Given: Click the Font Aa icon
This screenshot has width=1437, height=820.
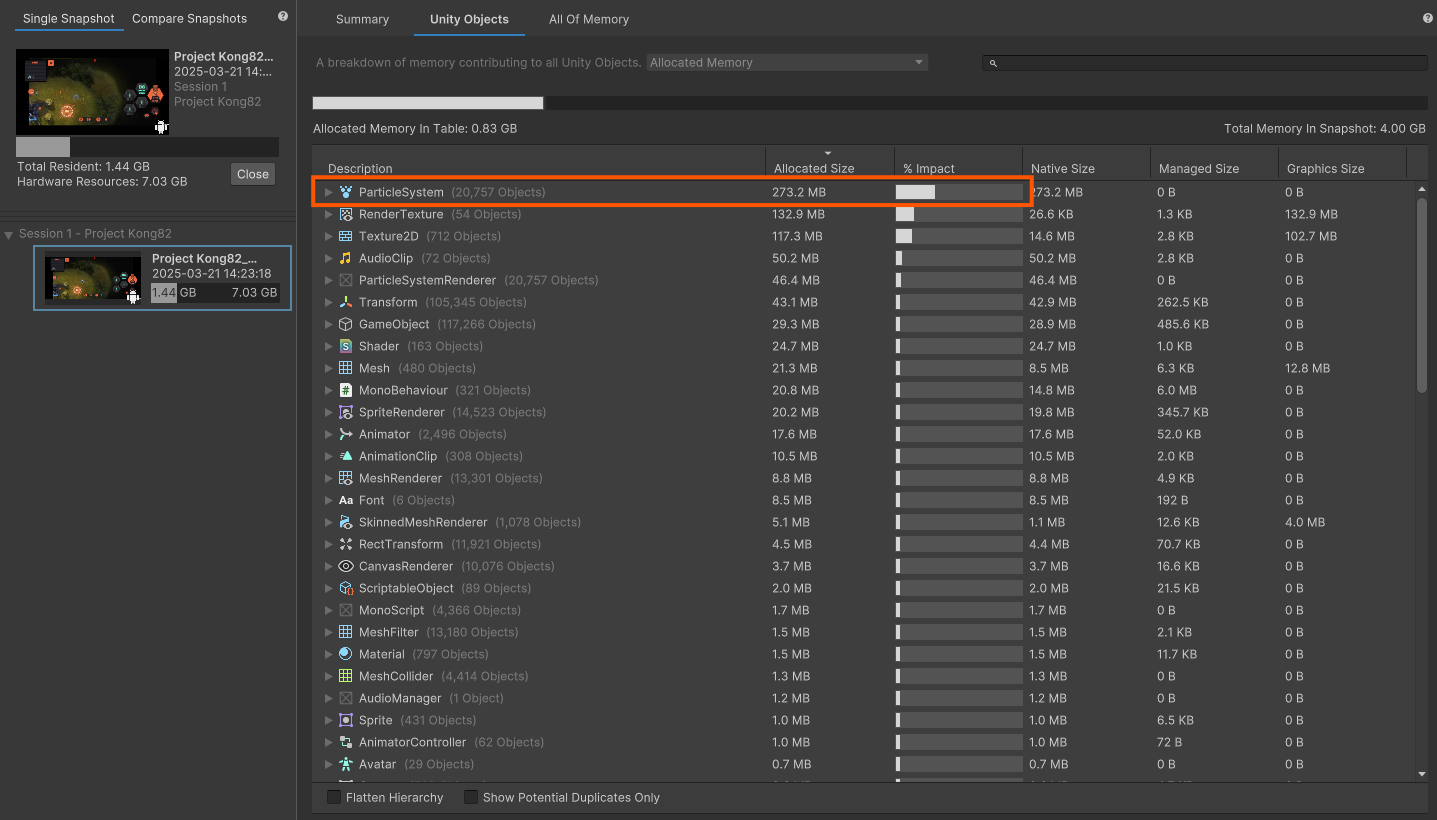Looking at the screenshot, I should point(346,500).
